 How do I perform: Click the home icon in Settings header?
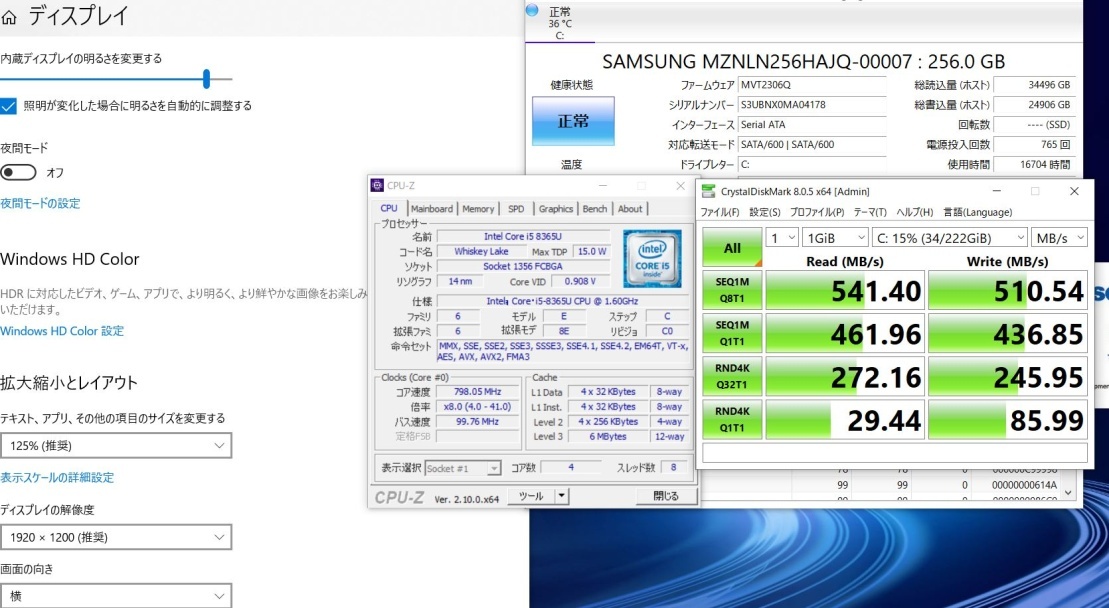(10, 17)
